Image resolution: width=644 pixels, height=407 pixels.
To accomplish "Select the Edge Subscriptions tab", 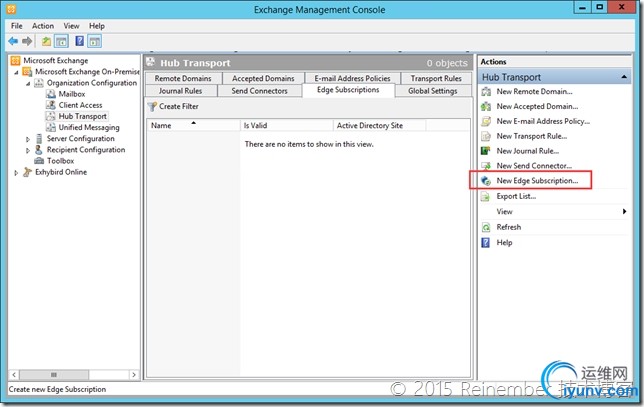I will [x=348, y=90].
